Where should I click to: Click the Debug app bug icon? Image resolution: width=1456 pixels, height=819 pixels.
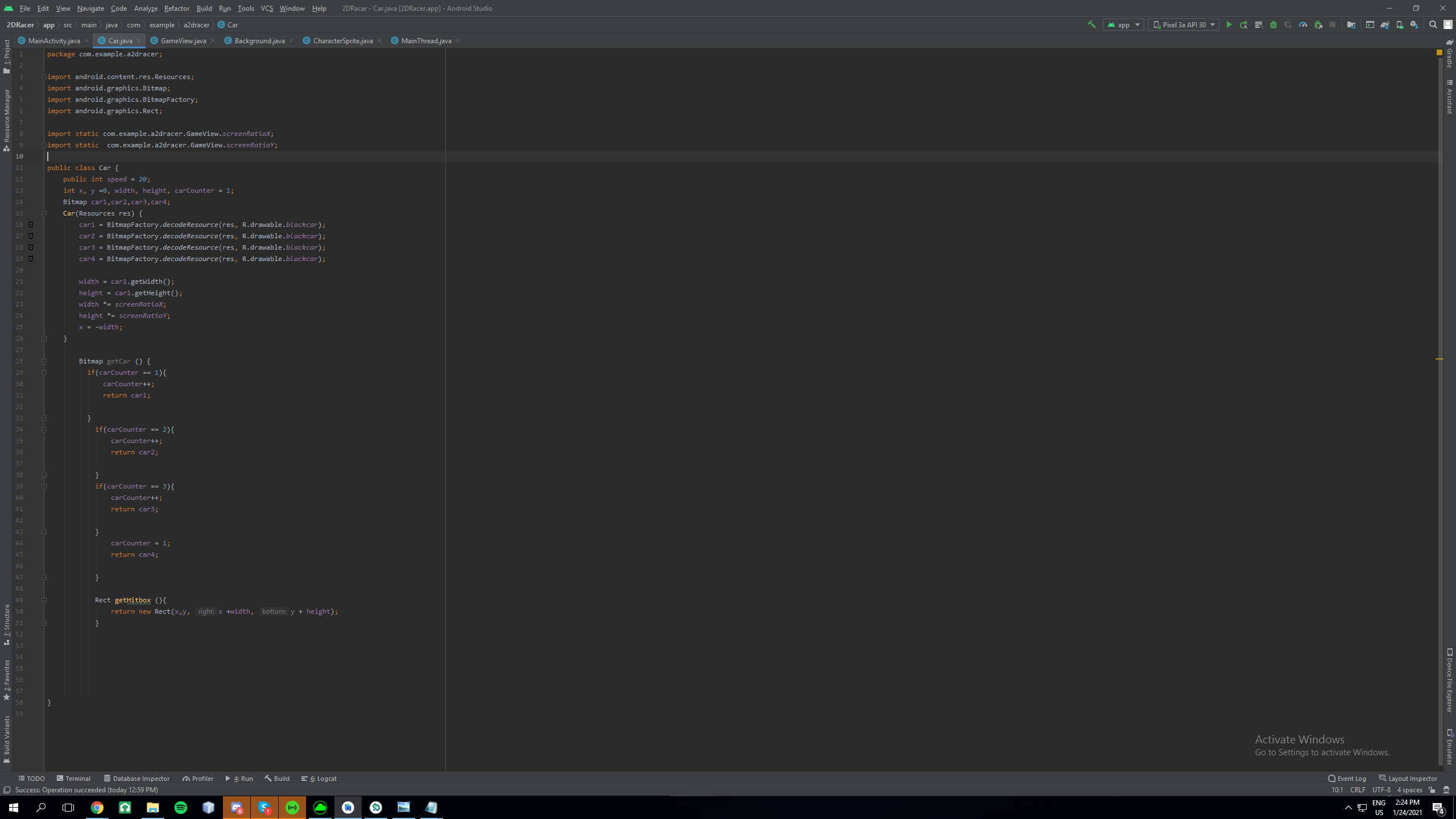coord(1273,24)
